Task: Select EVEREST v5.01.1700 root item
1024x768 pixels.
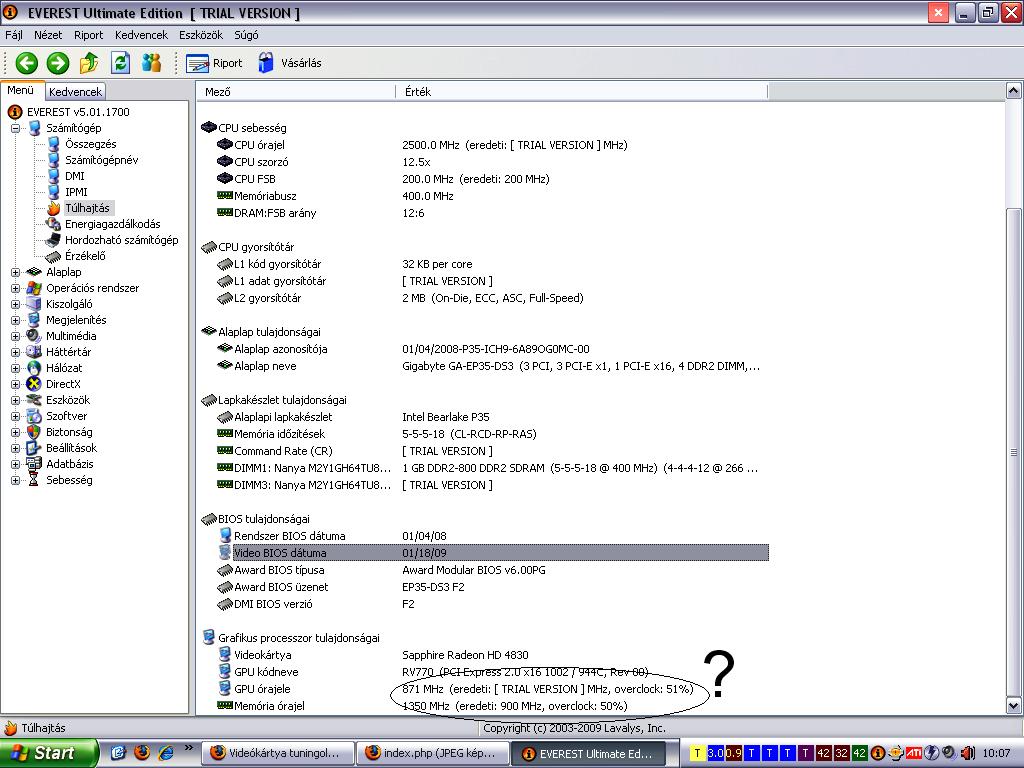Action: [78, 112]
